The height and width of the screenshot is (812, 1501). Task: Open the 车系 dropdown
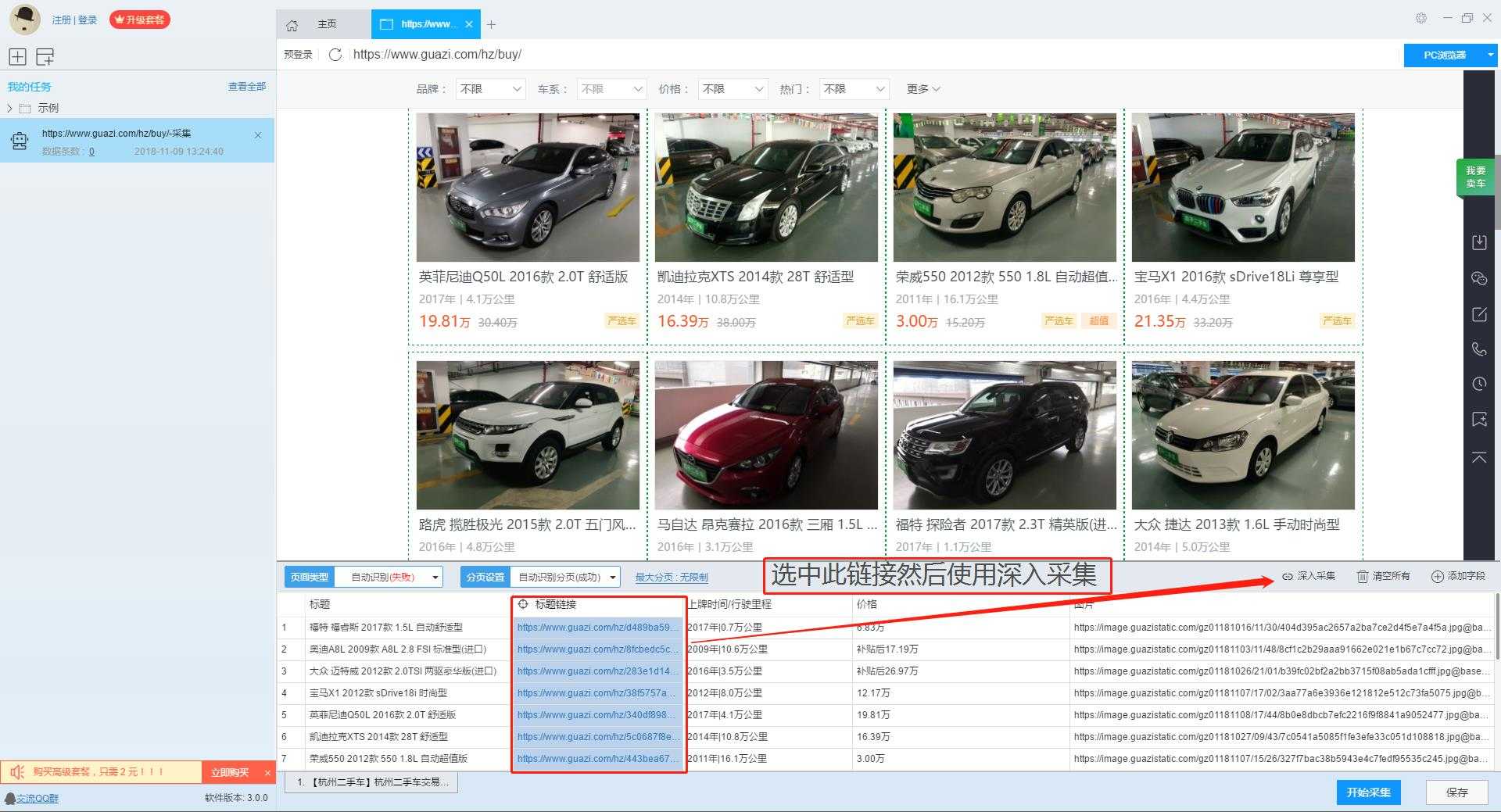(x=611, y=89)
